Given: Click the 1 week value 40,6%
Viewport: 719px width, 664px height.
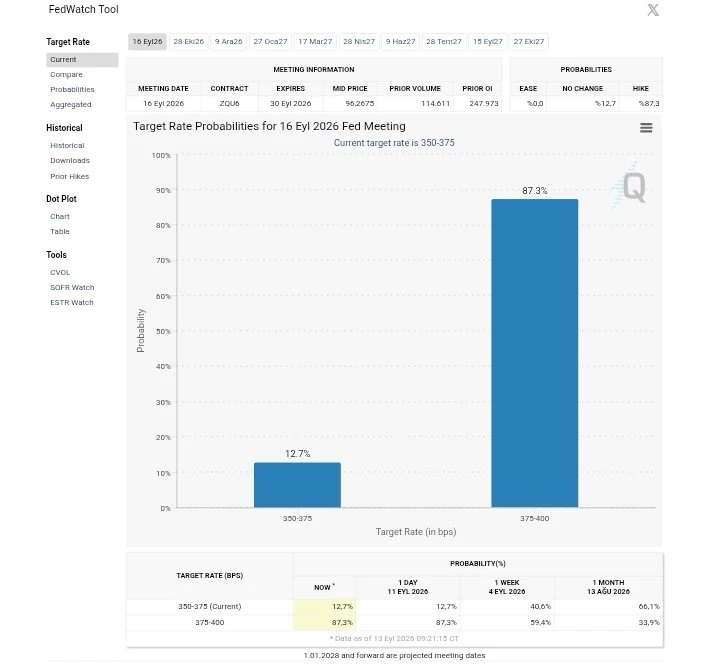Looking at the screenshot, I should 507,607.
